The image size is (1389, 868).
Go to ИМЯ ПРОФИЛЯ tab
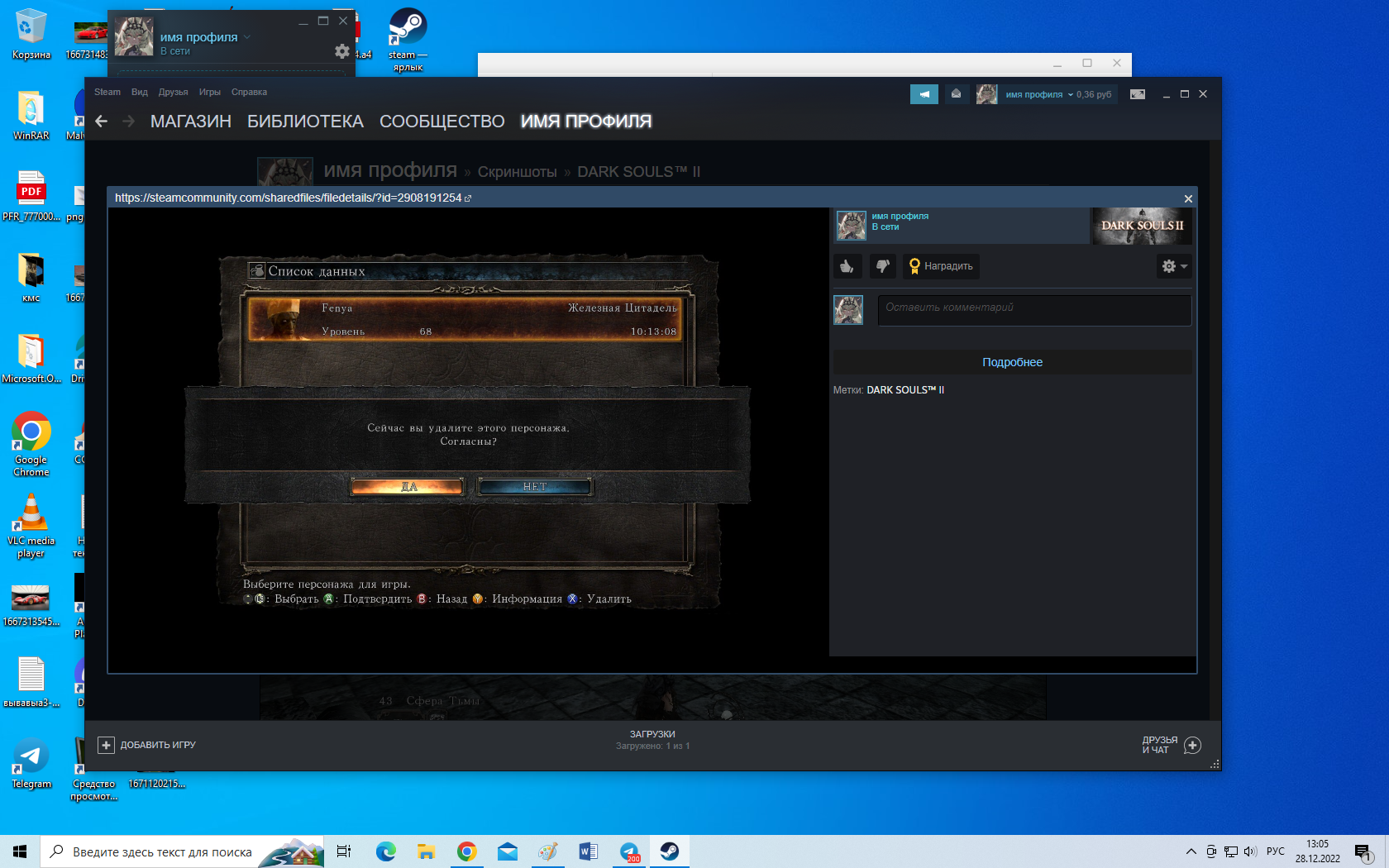point(586,122)
